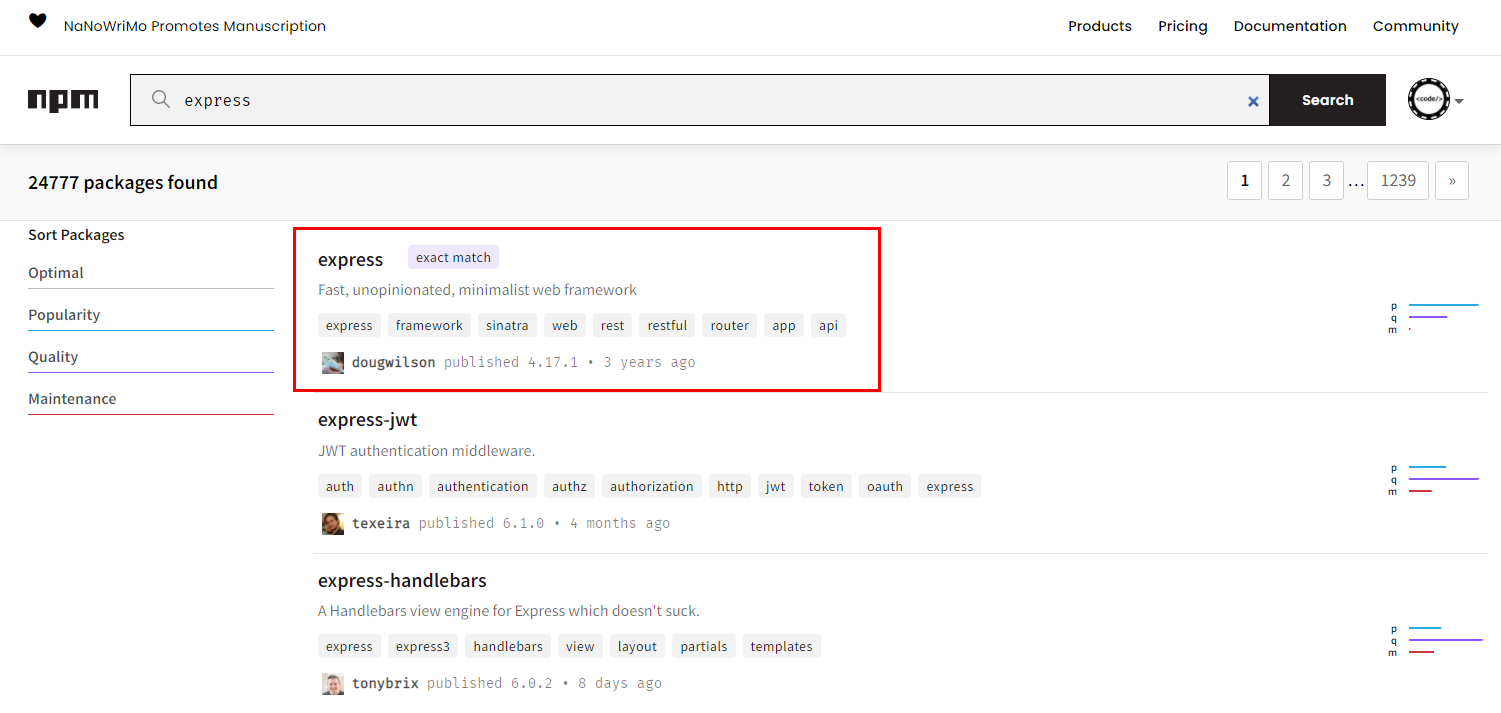This screenshot has height=713, width=1501.
Task: Click dougwilson's avatar thumbnail
Action: pyautogui.click(x=333, y=362)
